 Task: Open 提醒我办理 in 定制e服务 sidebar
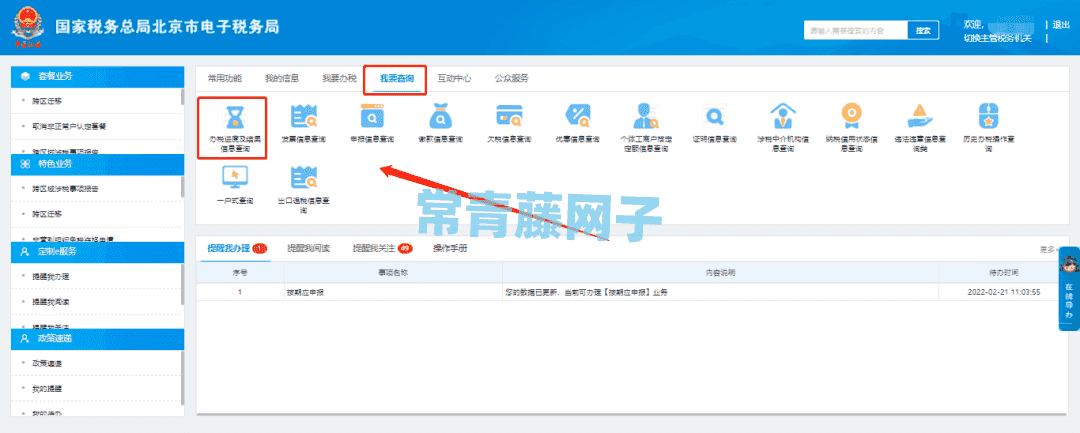(51, 276)
